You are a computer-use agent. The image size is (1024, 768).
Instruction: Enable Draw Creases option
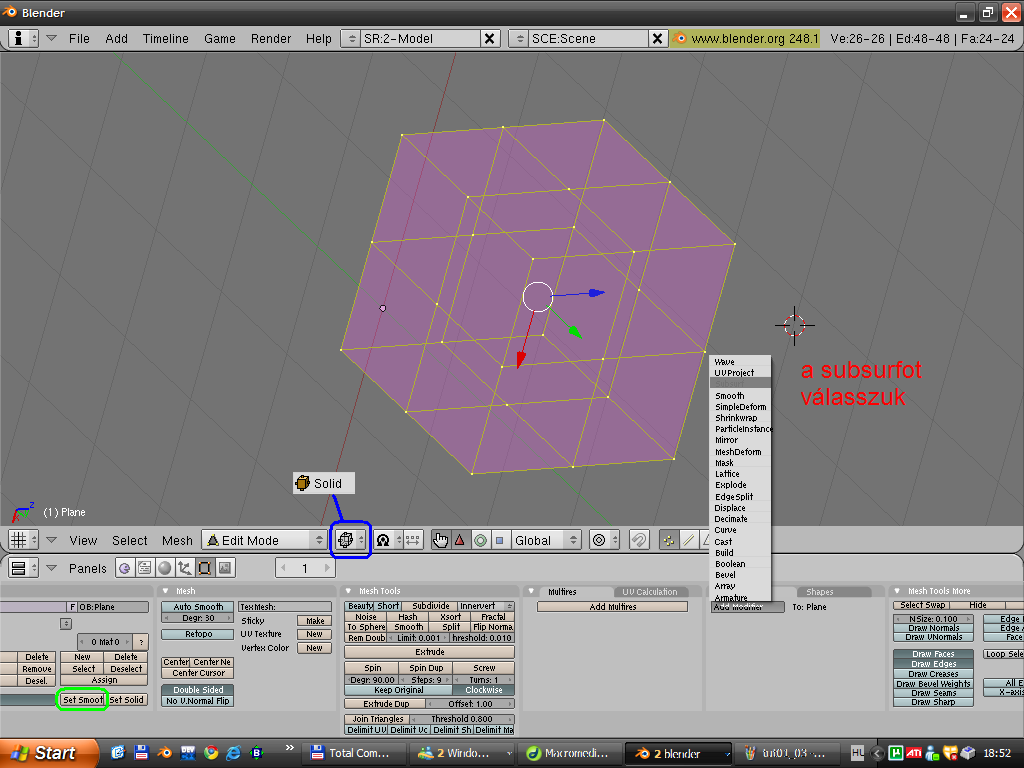[932, 674]
